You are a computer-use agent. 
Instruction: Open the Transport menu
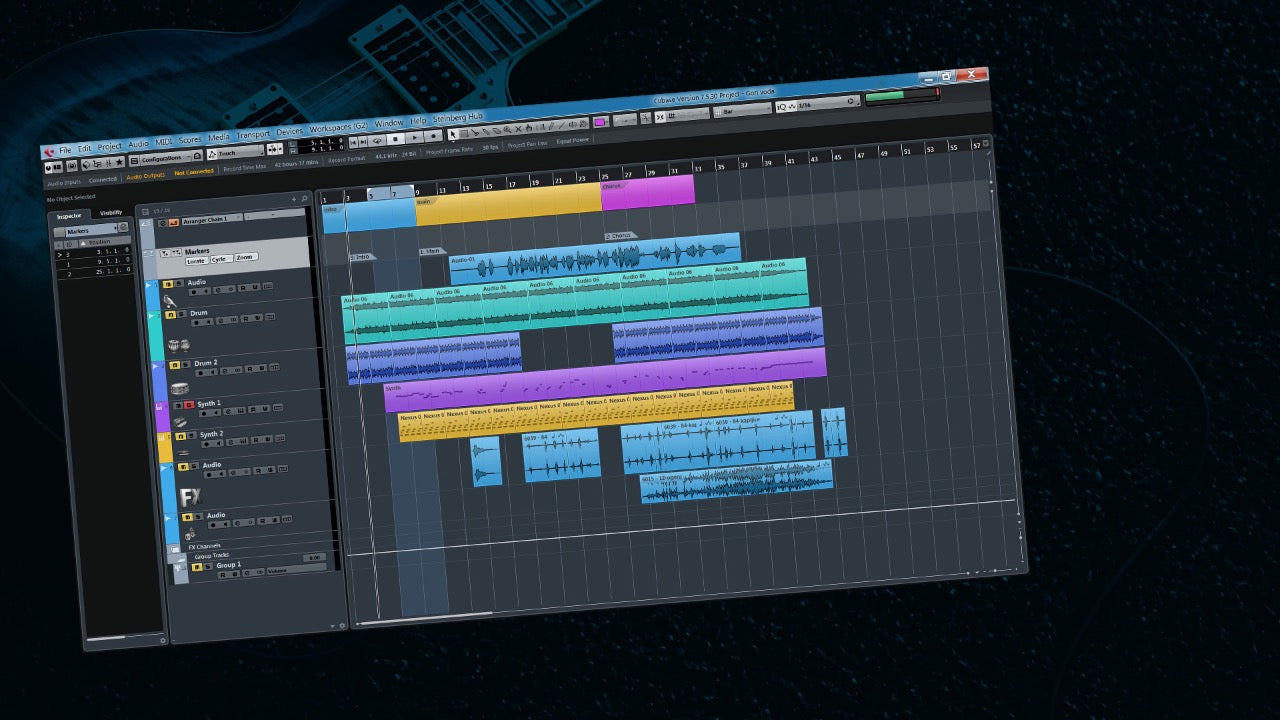click(x=255, y=132)
